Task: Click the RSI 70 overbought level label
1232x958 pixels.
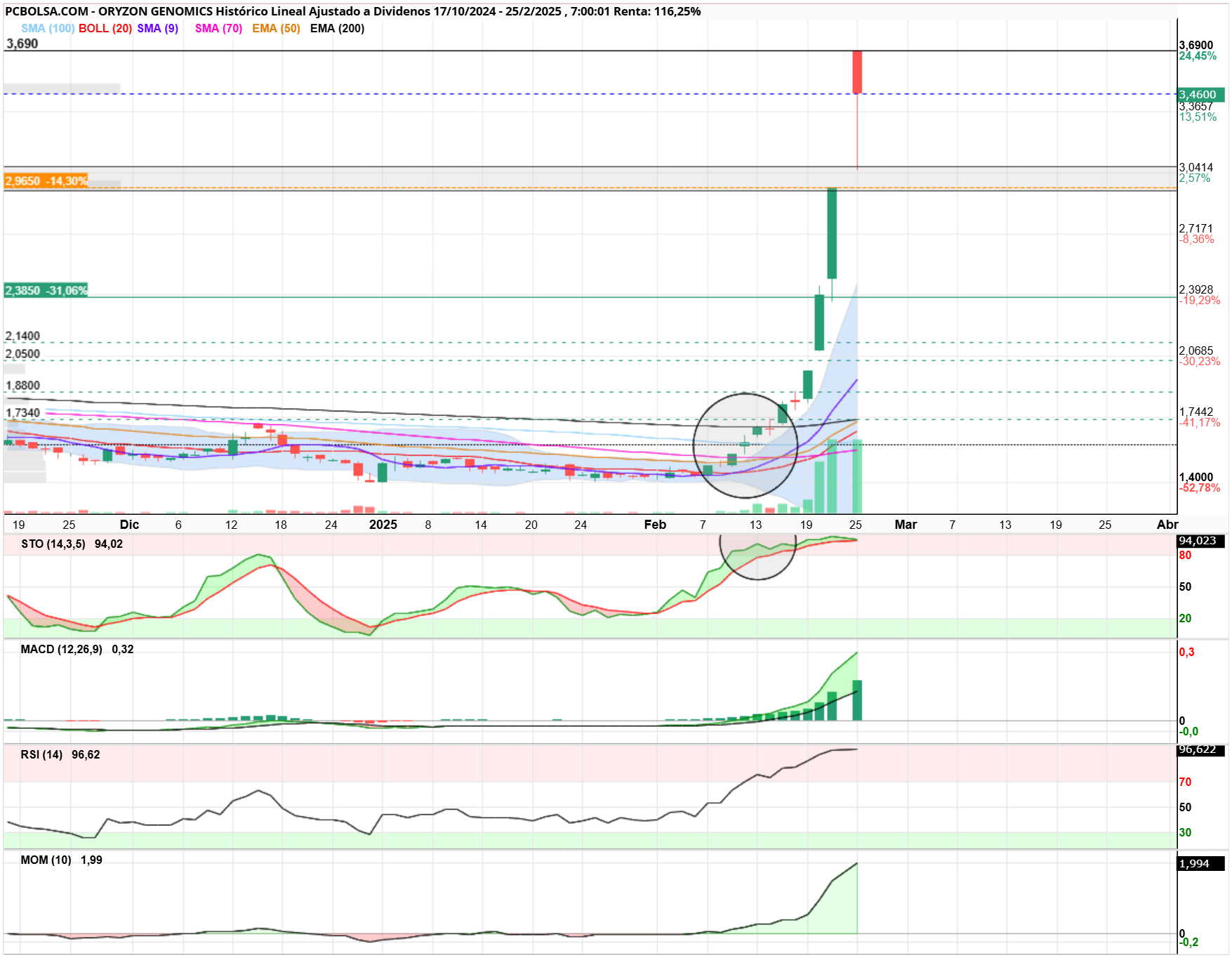Action: click(1186, 782)
